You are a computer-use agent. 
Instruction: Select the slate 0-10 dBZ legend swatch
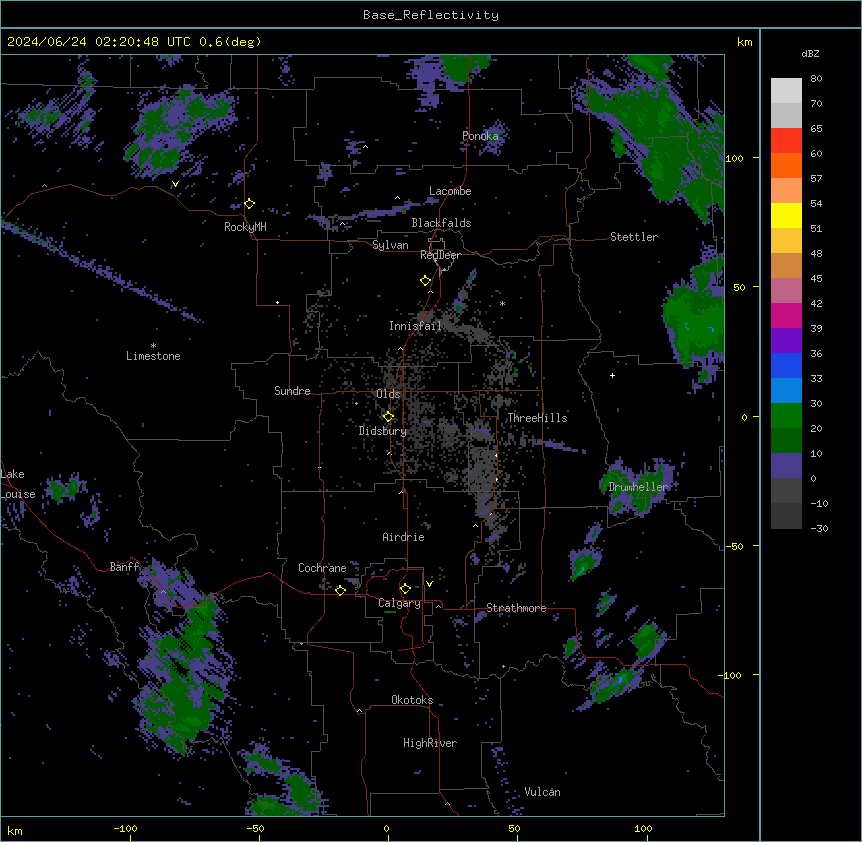pos(786,466)
